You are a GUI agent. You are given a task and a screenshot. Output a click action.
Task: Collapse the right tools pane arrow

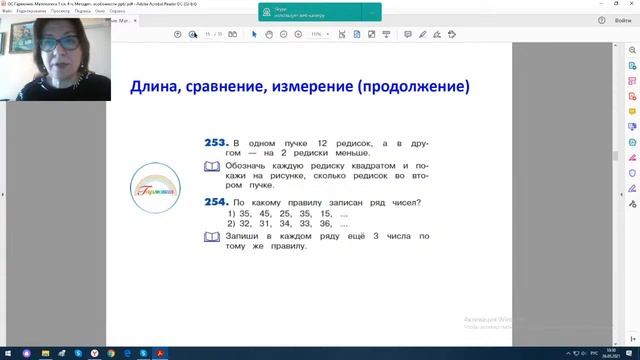tap(622, 195)
